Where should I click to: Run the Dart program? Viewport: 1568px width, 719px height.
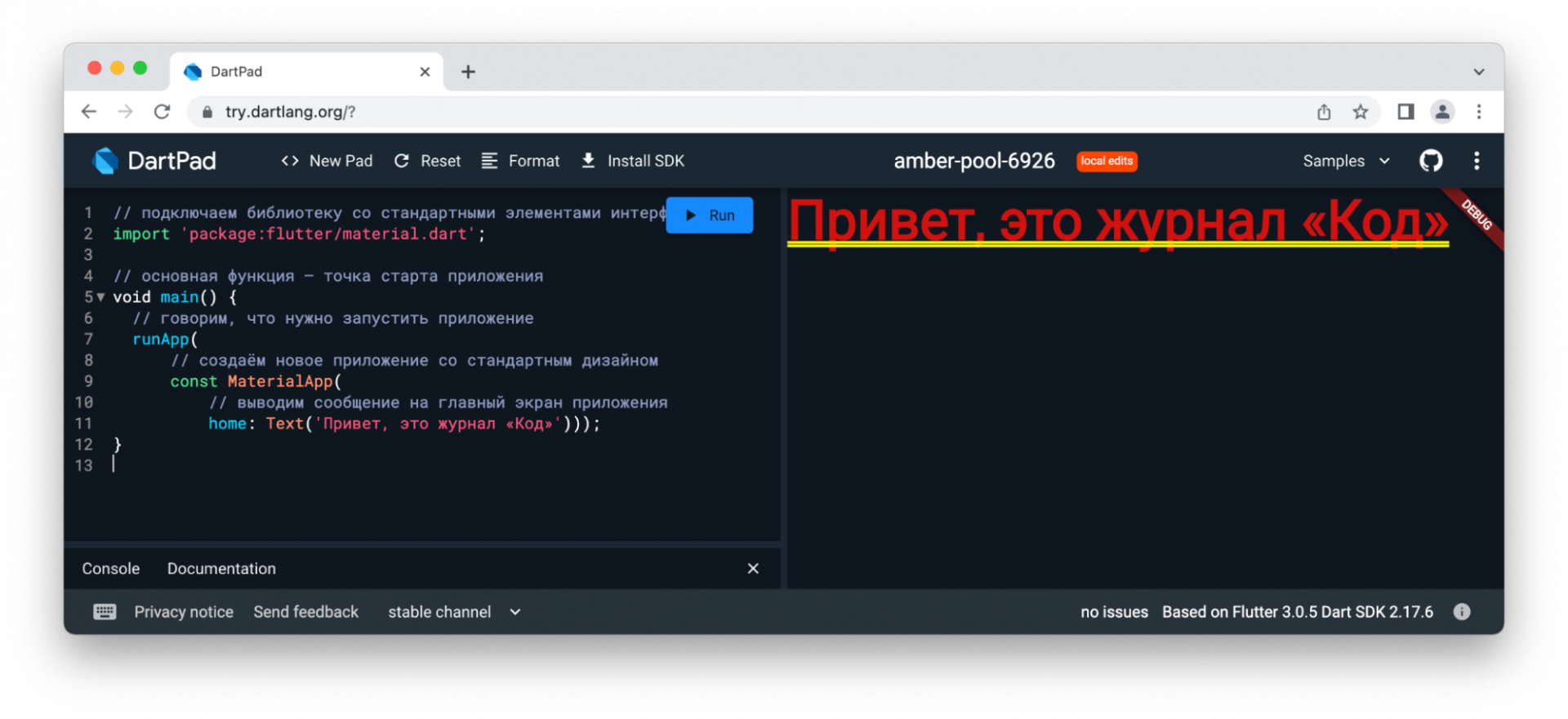pos(710,215)
